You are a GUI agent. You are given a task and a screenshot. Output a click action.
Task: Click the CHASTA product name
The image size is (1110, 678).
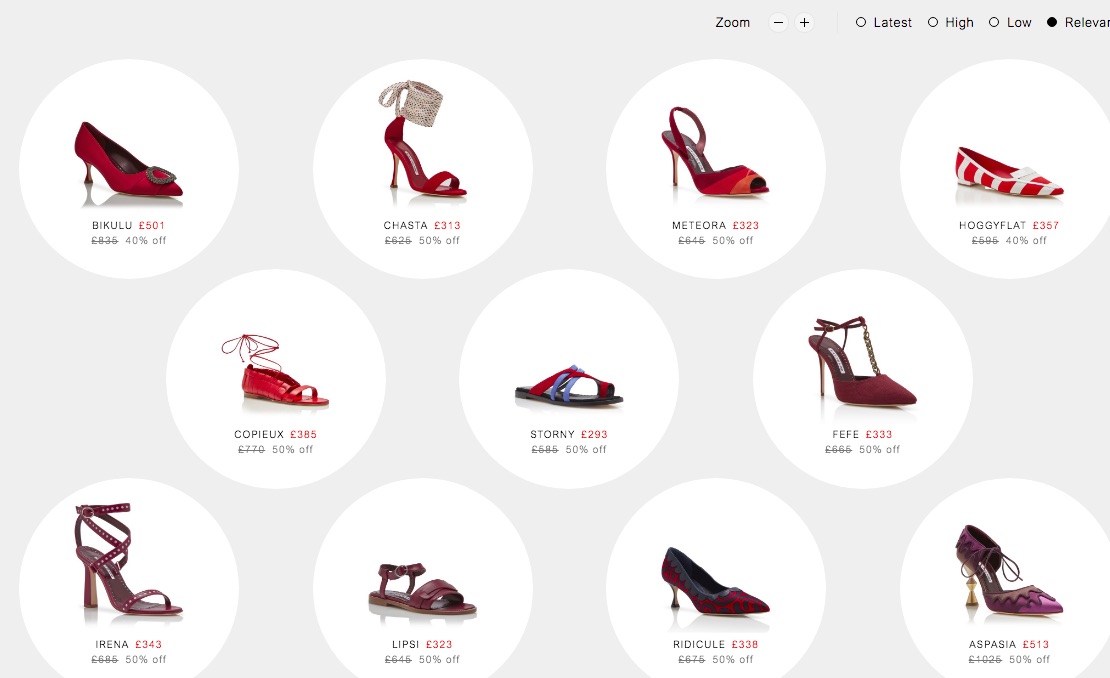point(406,226)
